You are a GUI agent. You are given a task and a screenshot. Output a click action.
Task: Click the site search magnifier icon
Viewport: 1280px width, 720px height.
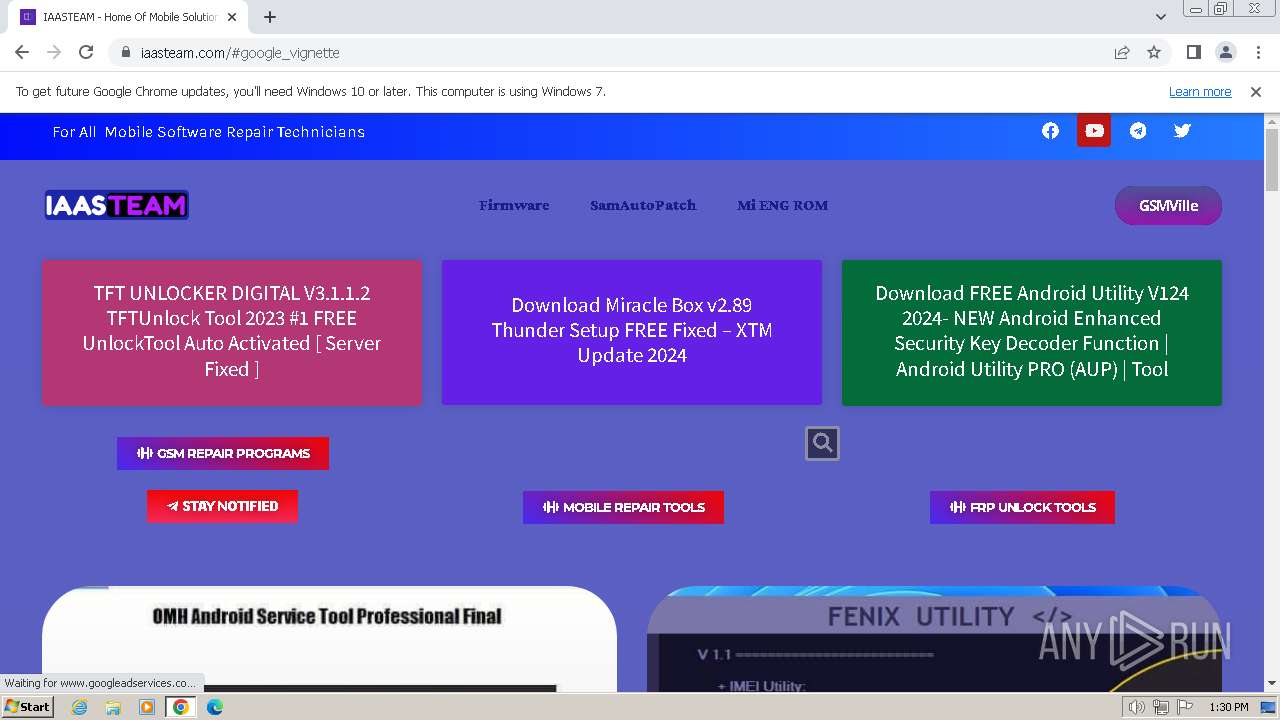(822, 443)
